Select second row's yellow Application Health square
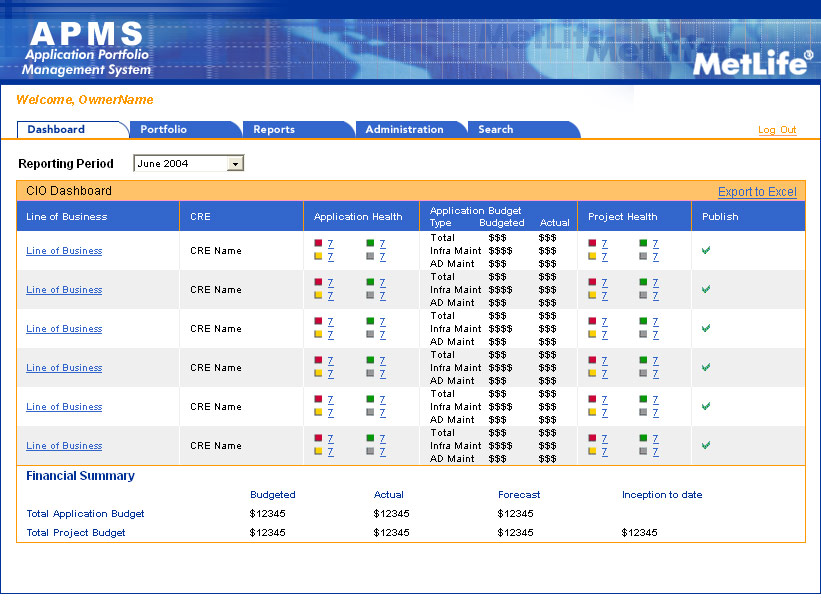This screenshot has height=601, width=821. coord(318,295)
